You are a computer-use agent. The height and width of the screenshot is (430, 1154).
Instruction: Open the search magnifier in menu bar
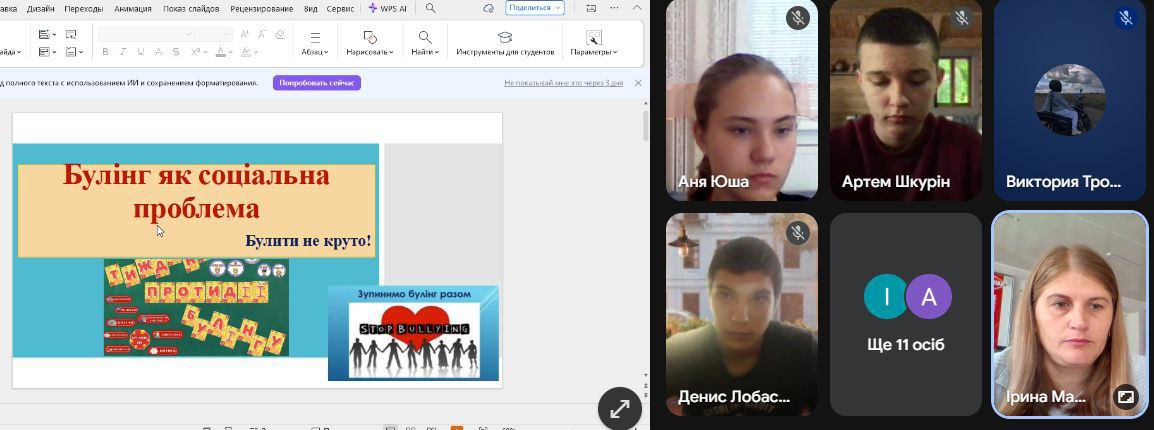[x=430, y=8]
